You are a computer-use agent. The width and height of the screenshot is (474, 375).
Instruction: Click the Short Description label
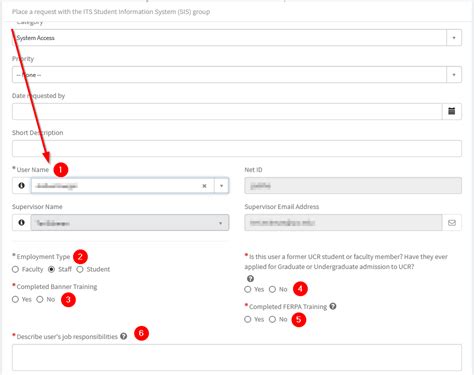38,133
